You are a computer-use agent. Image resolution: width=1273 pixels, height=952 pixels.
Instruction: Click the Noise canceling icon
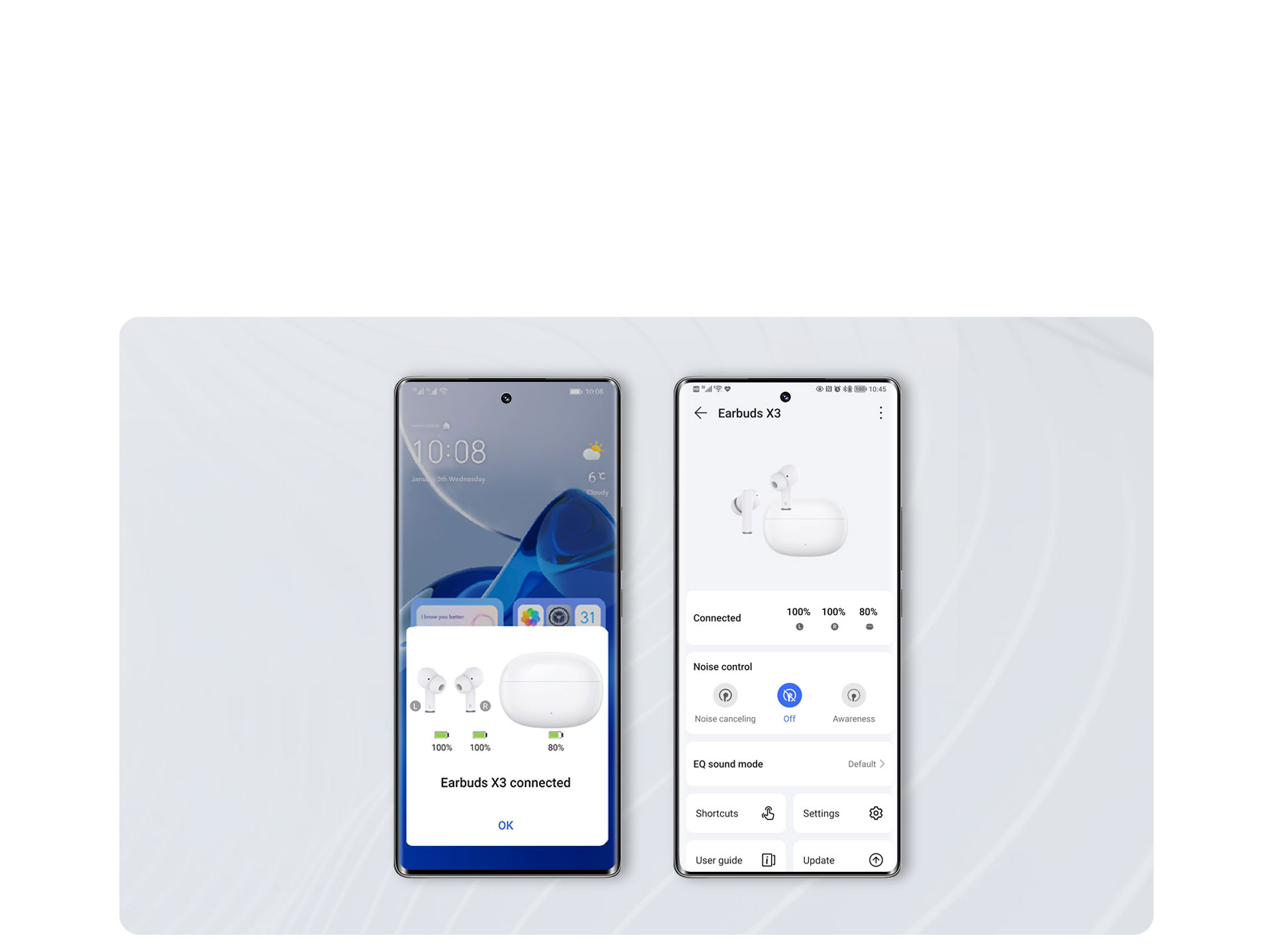[x=723, y=696]
